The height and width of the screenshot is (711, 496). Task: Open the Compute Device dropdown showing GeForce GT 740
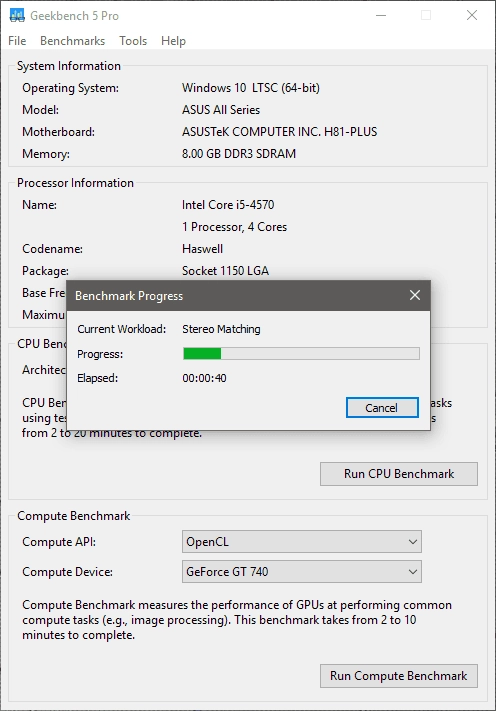tap(301, 572)
